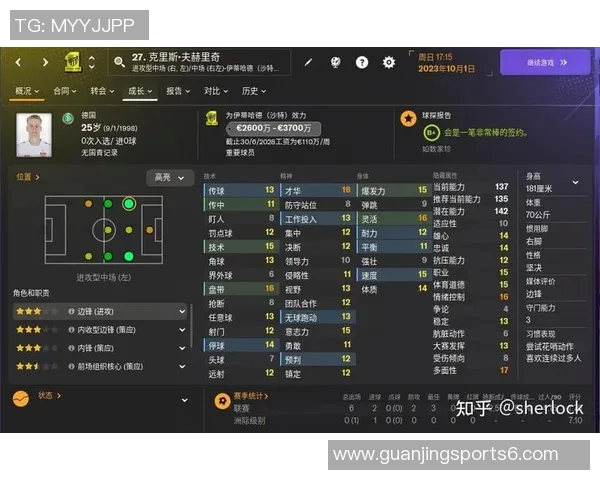Click the €2600万 - €3700万 value pill
Image resolution: width=600 pixels, height=480 pixels.
click(x=273, y=128)
